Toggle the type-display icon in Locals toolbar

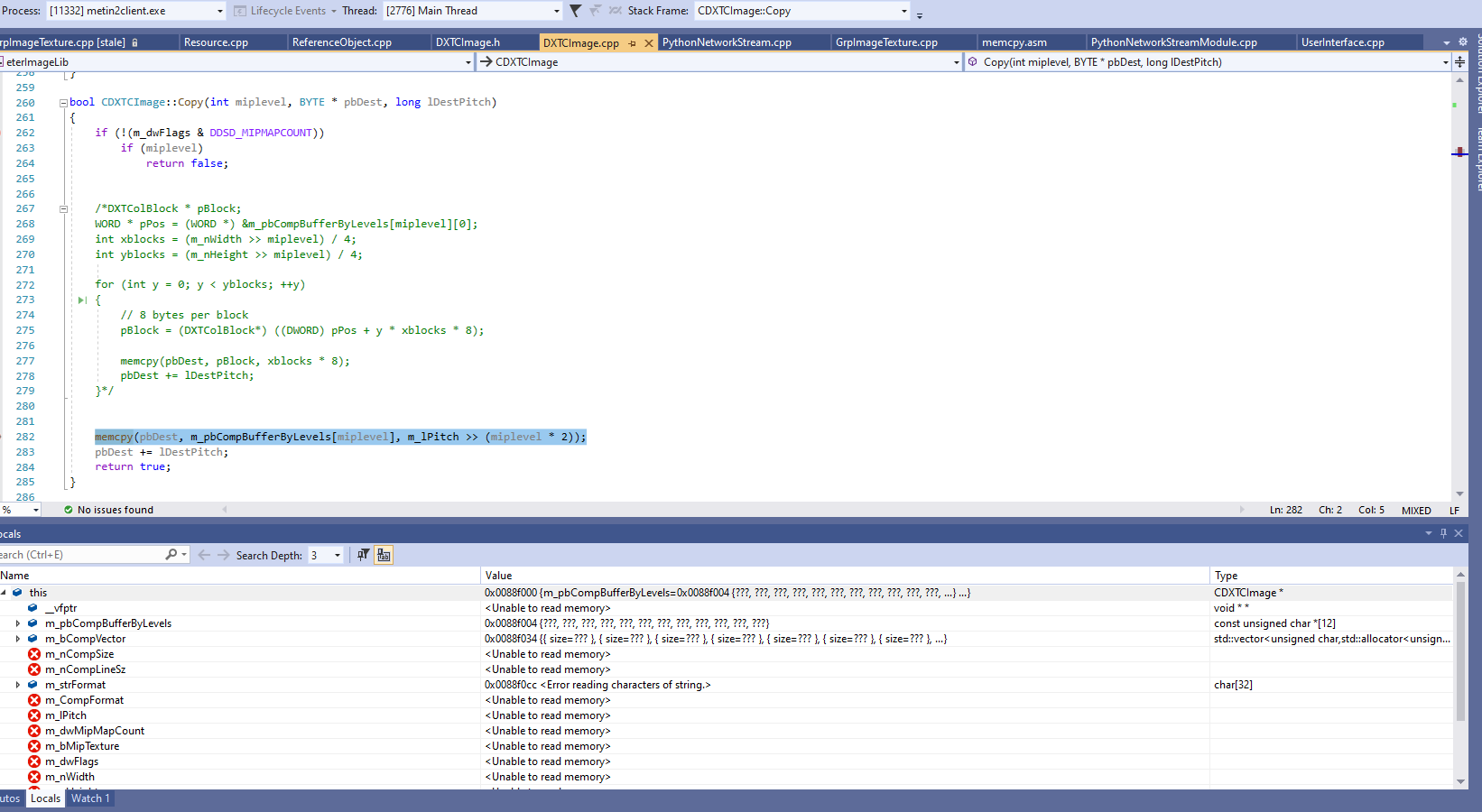[384, 555]
